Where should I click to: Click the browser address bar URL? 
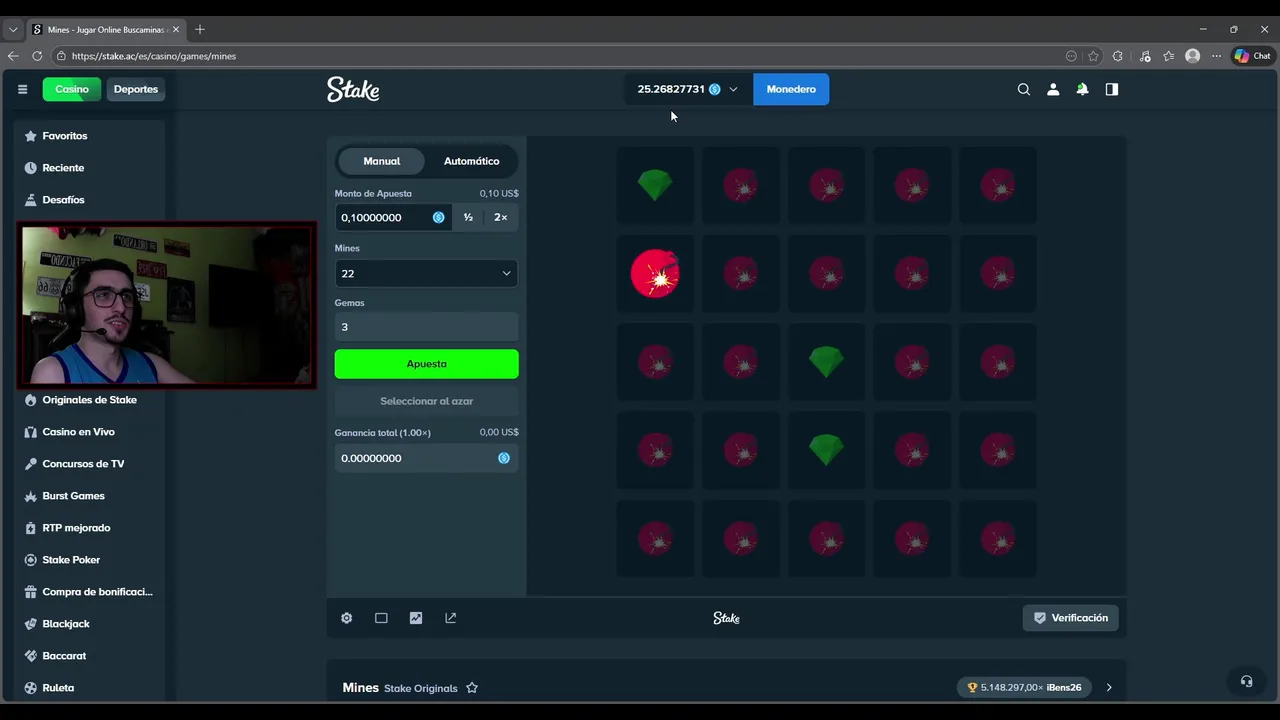point(154,56)
